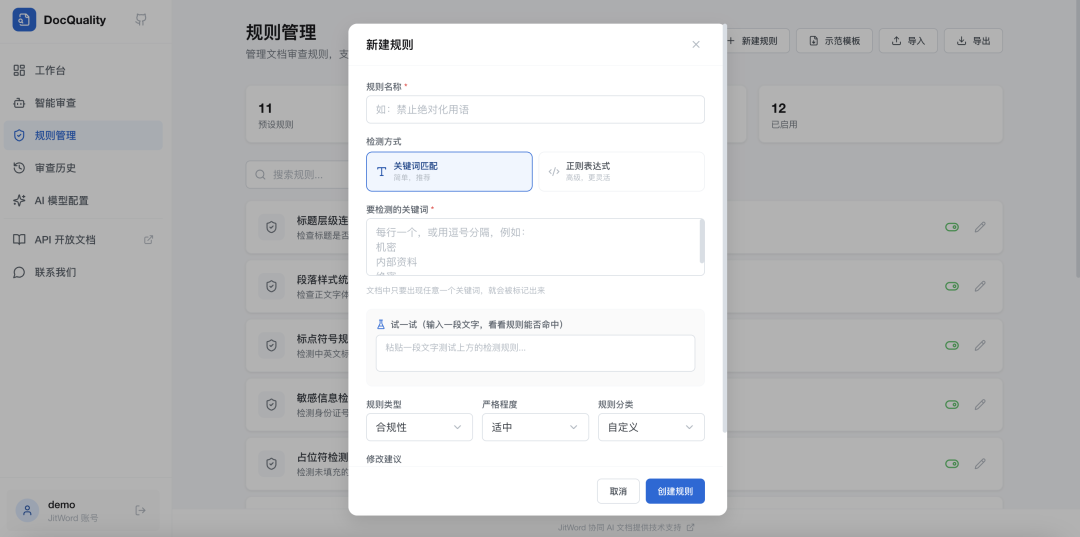The width and height of the screenshot is (1080, 537).
Task: Select 关键词匹配 detection method
Action: point(449,171)
